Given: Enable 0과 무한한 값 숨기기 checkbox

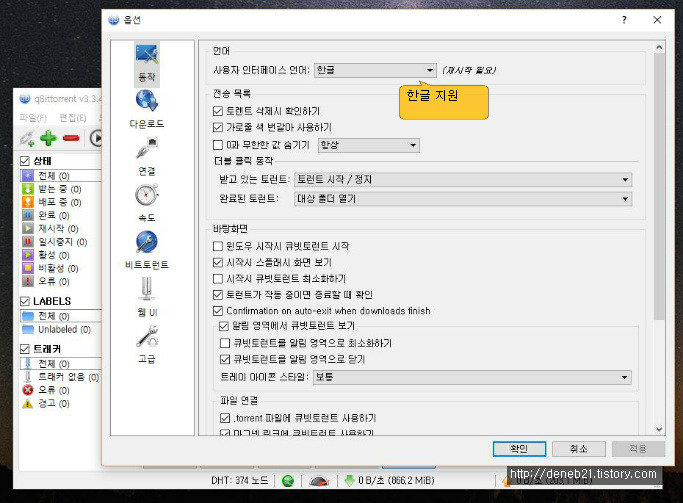Looking at the screenshot, I should pos(218,145).
